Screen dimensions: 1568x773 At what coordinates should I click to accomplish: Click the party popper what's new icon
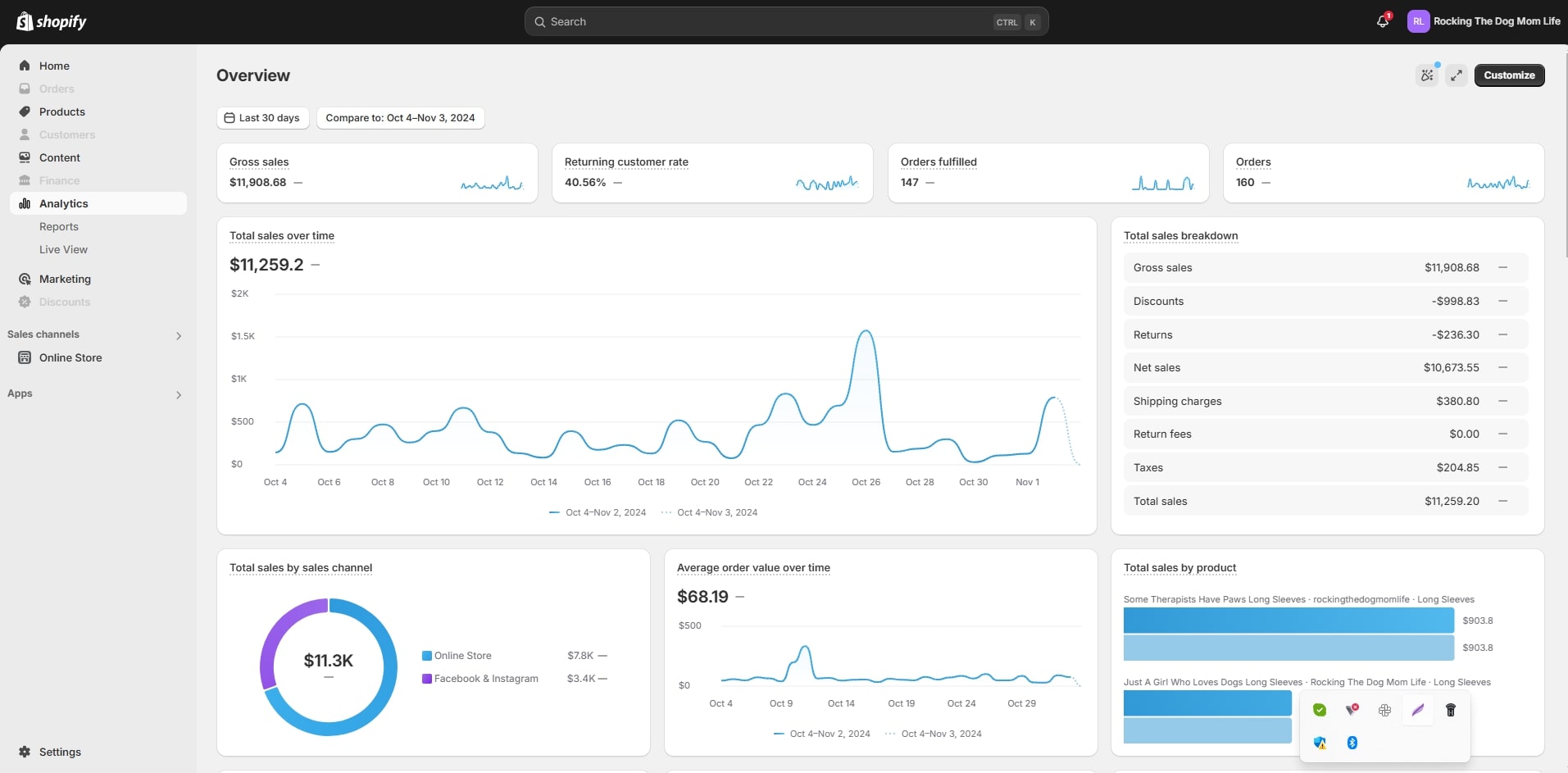point(1427,75)
